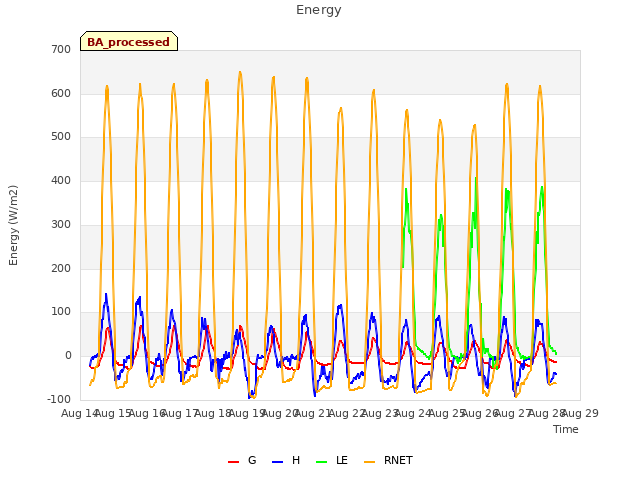Click the 300 y-axis tick value
The image size is (640, 480).
[x=61, y=224]
